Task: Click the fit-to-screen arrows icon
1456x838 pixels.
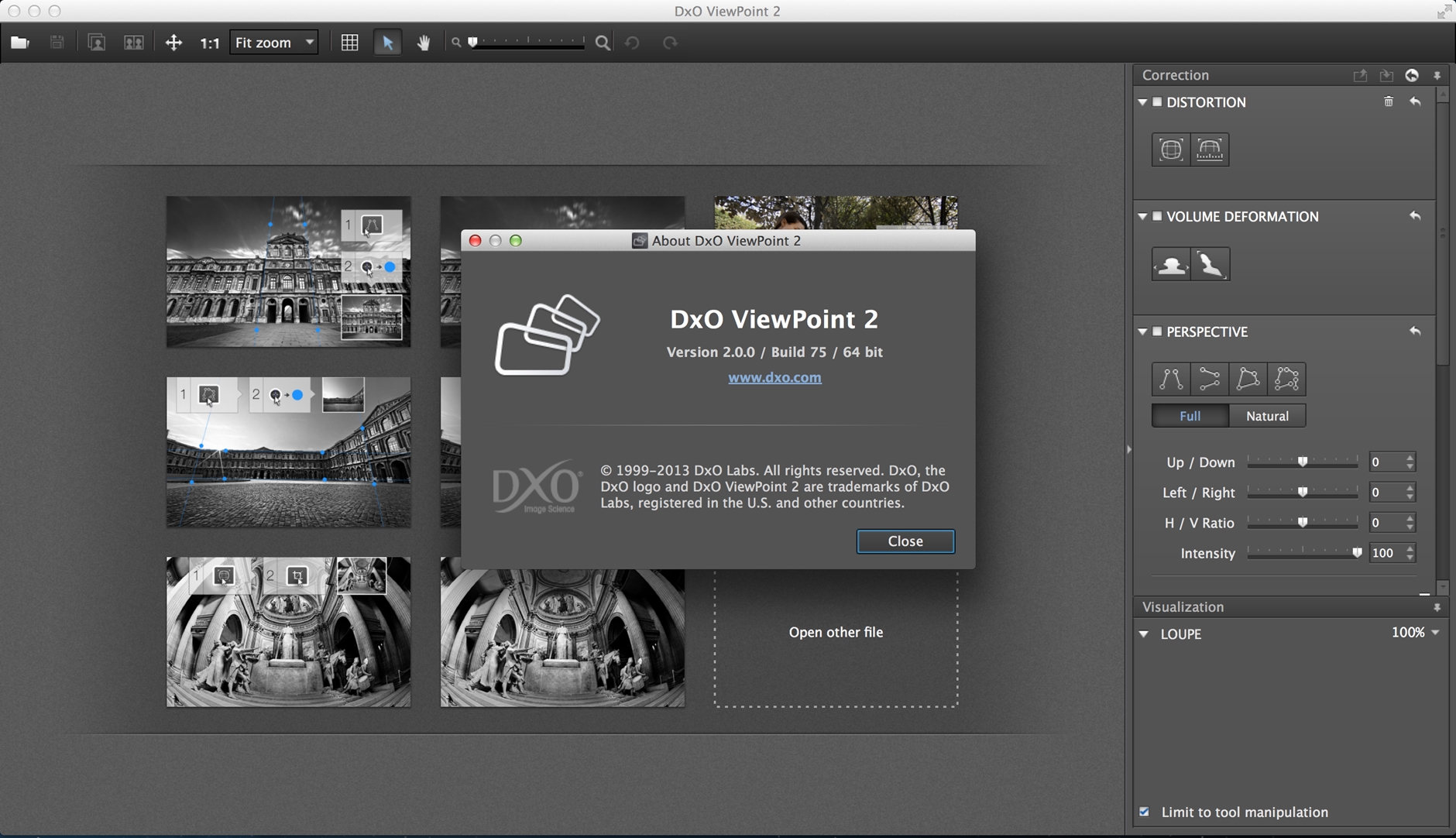Action: point(173,43)
